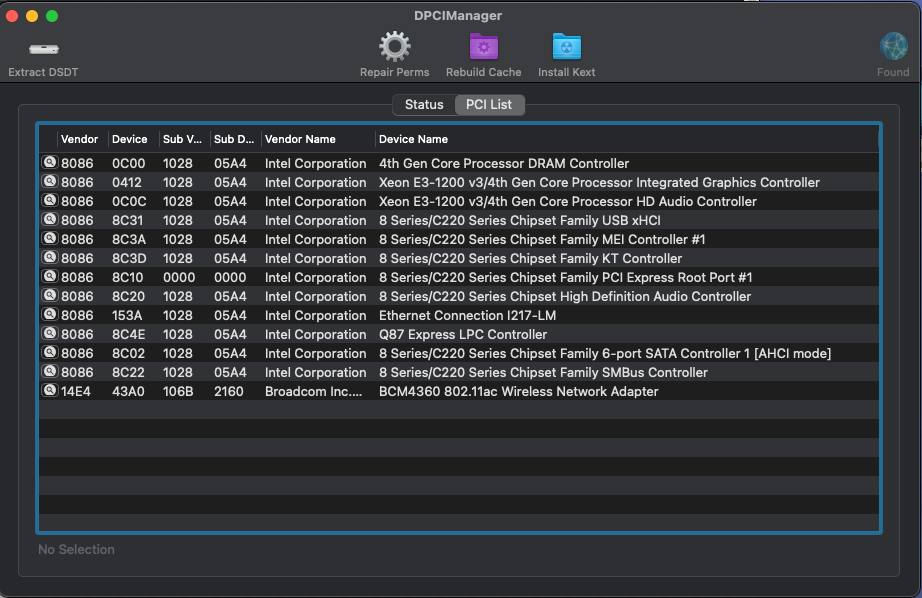
Task: Click sub vendor cell '106B'
Action: tap(178, 391)
